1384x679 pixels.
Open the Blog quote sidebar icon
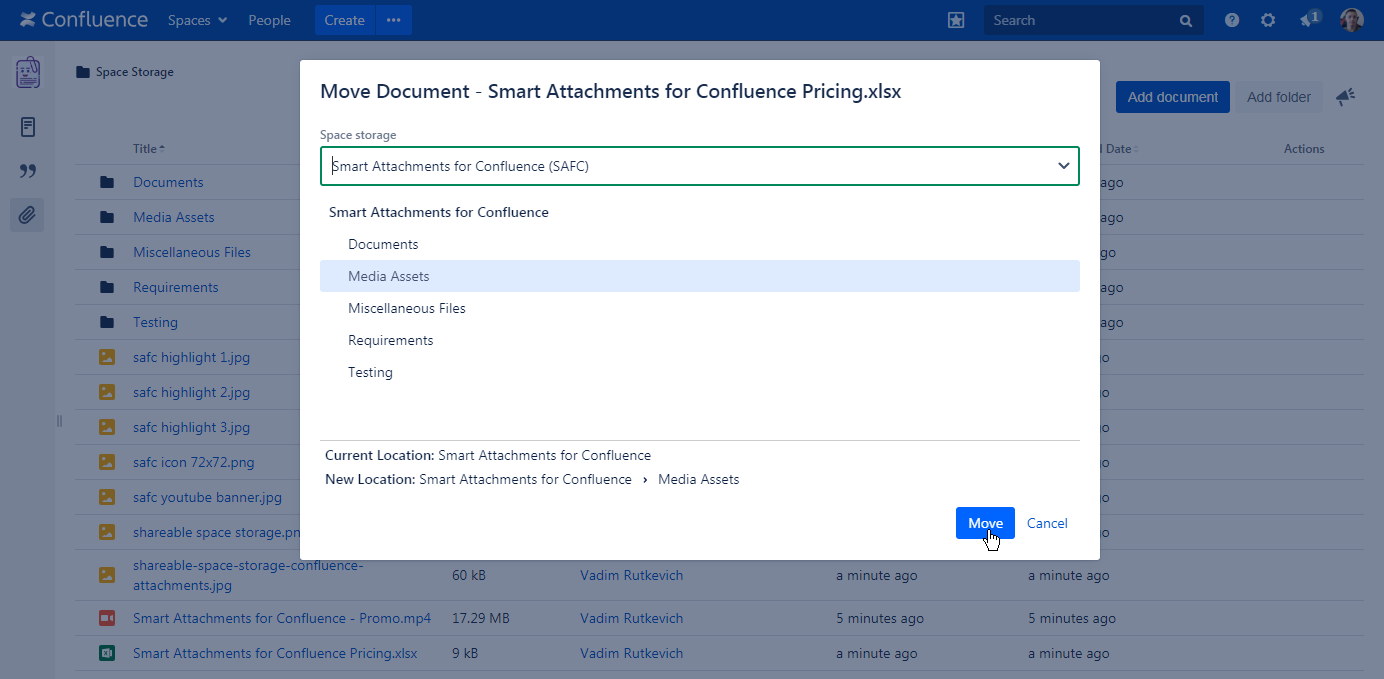click(x=27, y=171)
